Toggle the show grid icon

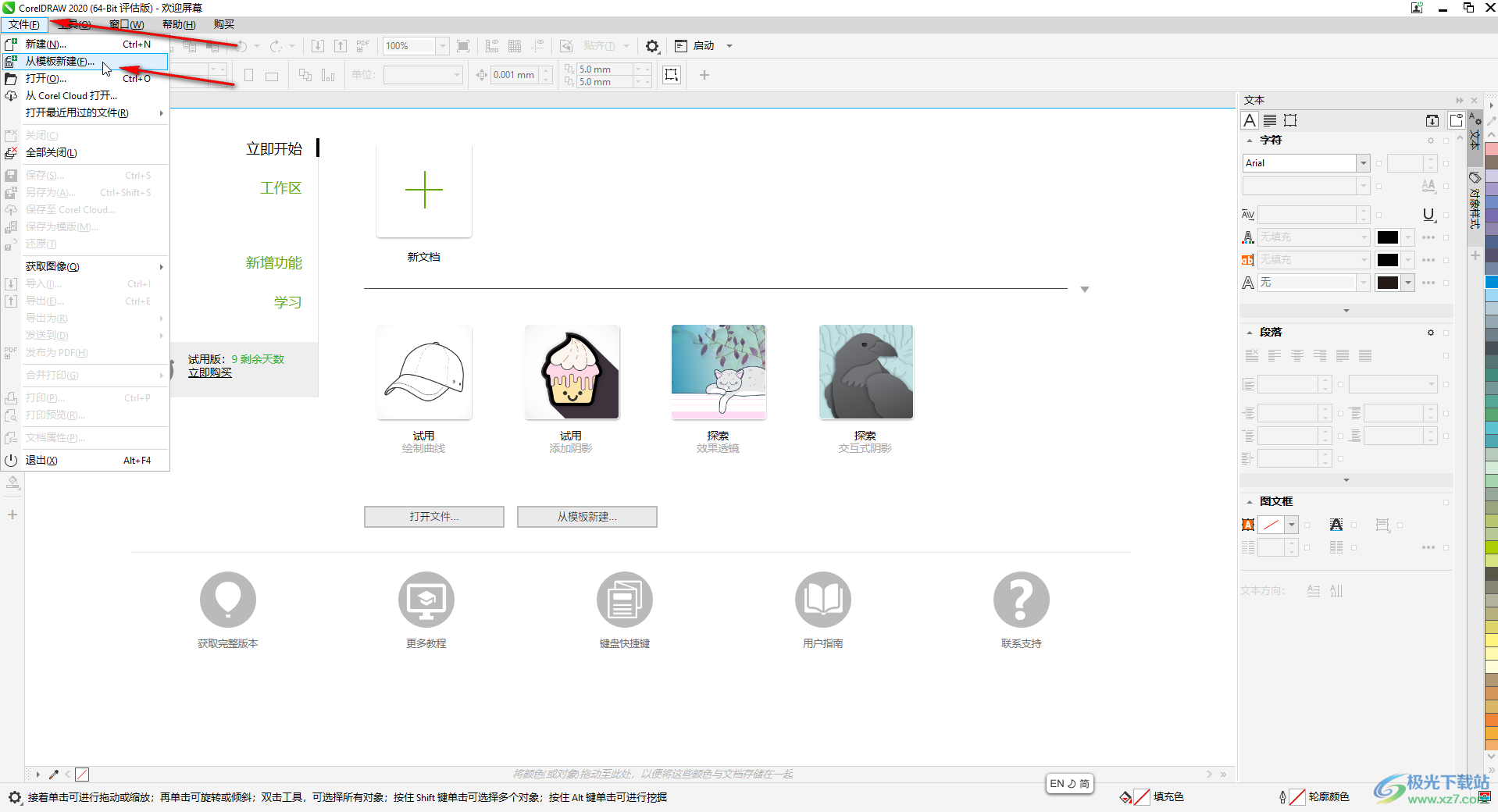515,46
